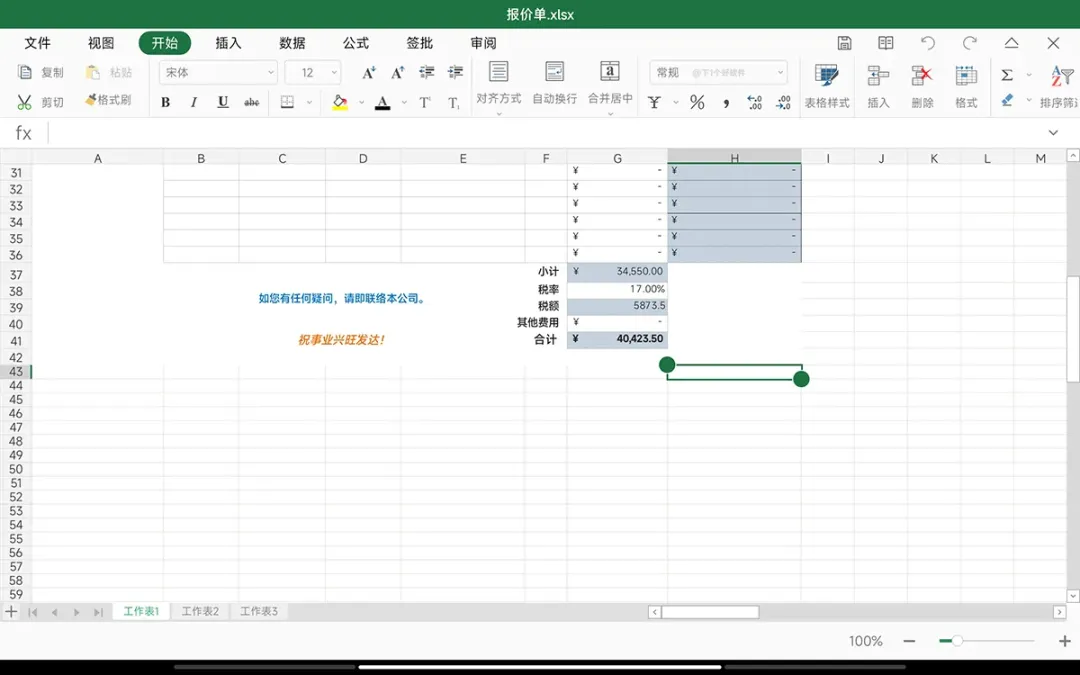Expand the formula bar chevron
Screen dimensions: 1080x675
coord(1053,132)
